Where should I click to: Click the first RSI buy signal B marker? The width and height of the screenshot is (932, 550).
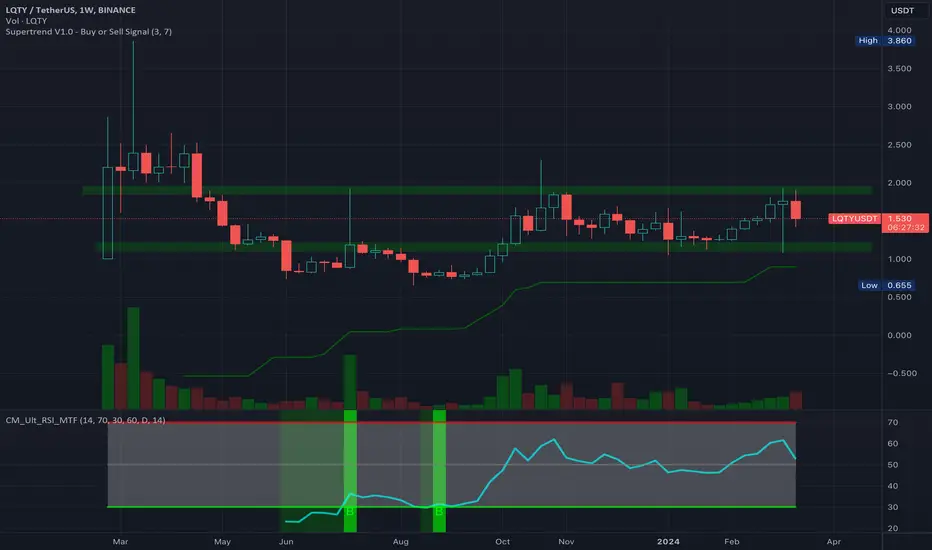pyautogui.click(x=350, y=511)
